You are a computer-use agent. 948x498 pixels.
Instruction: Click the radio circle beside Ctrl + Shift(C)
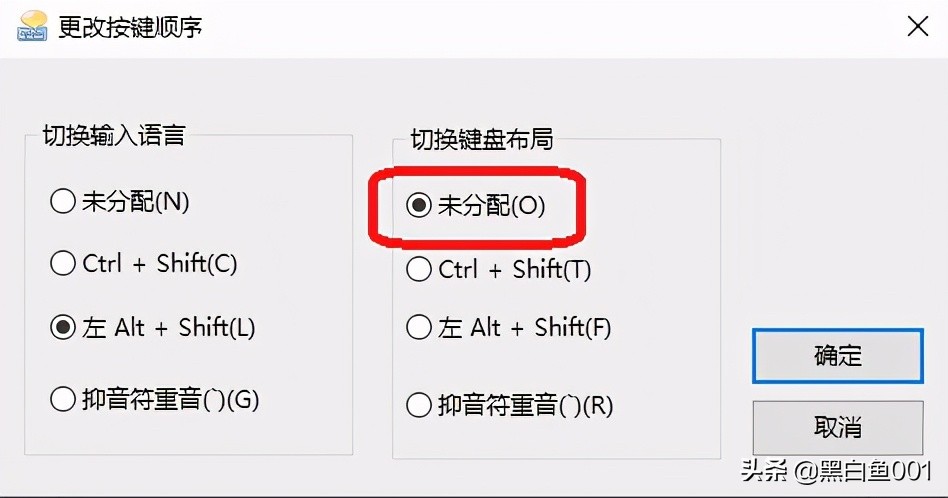[63, 264]
